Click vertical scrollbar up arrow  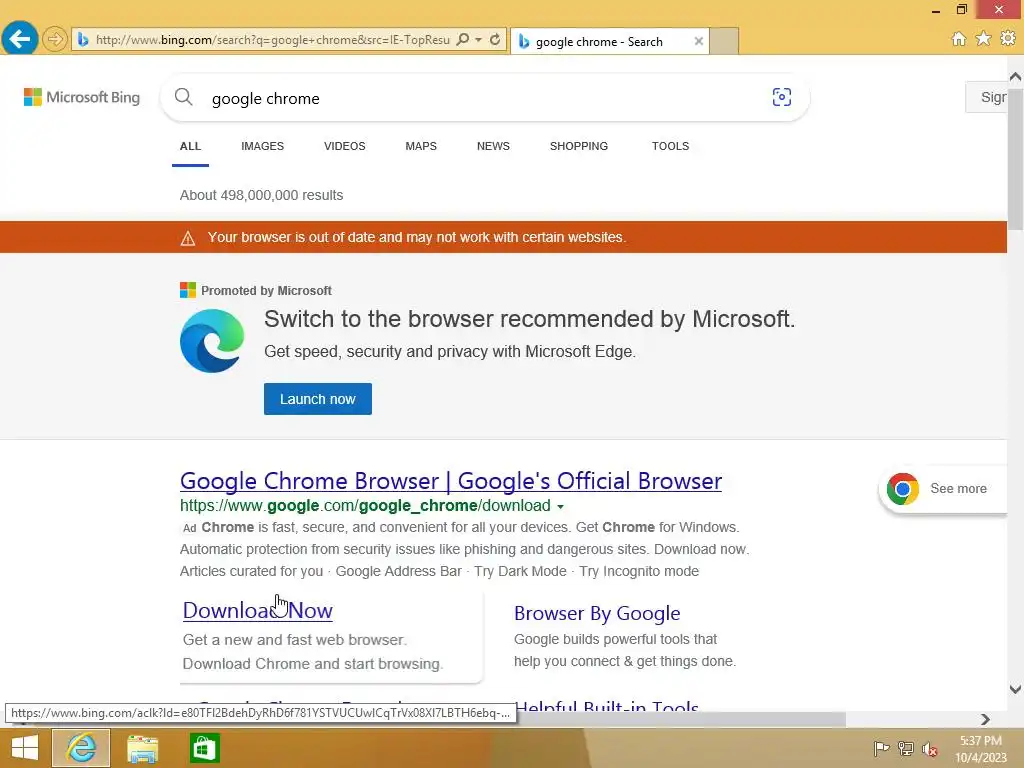[x=1015, y=77]
